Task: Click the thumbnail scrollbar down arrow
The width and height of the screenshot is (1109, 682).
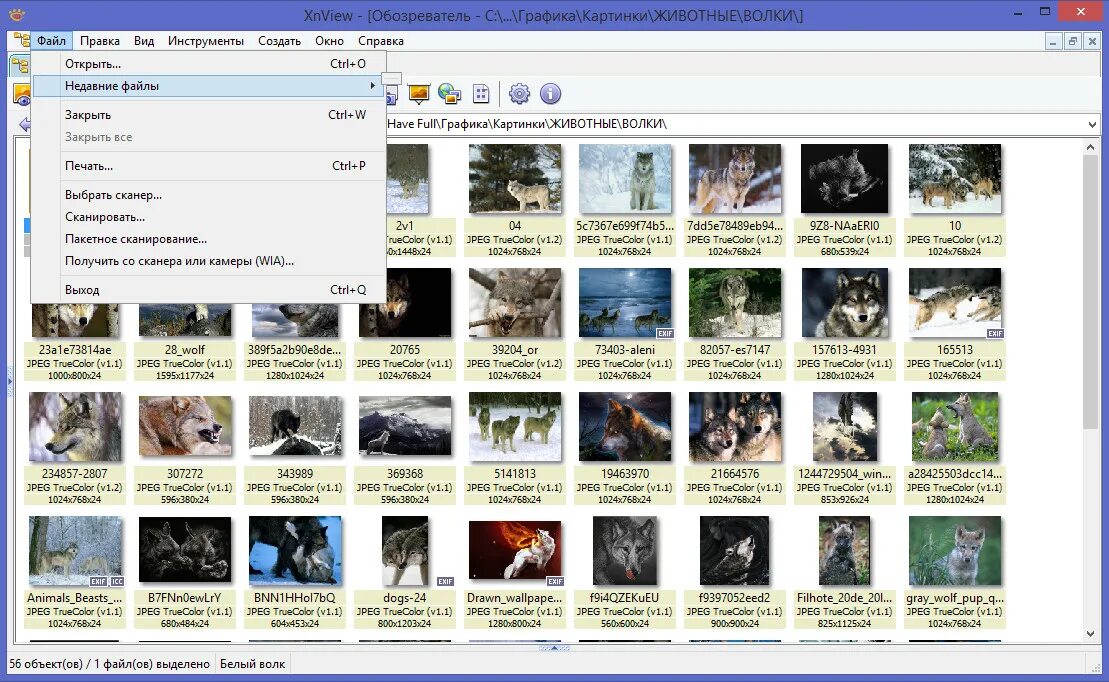Action: coord(1090,634)
